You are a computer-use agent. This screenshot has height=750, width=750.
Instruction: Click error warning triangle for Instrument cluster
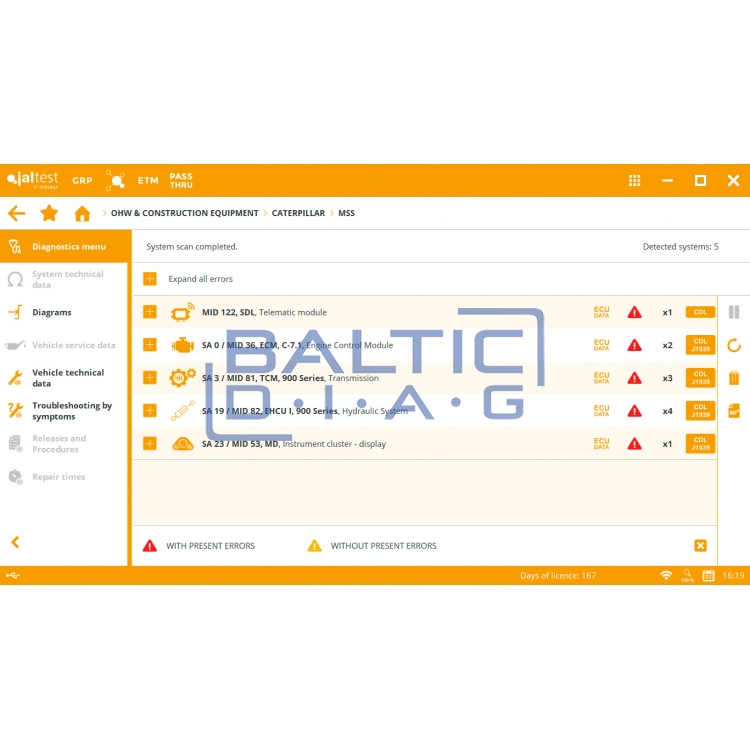(x=634, y=444)
